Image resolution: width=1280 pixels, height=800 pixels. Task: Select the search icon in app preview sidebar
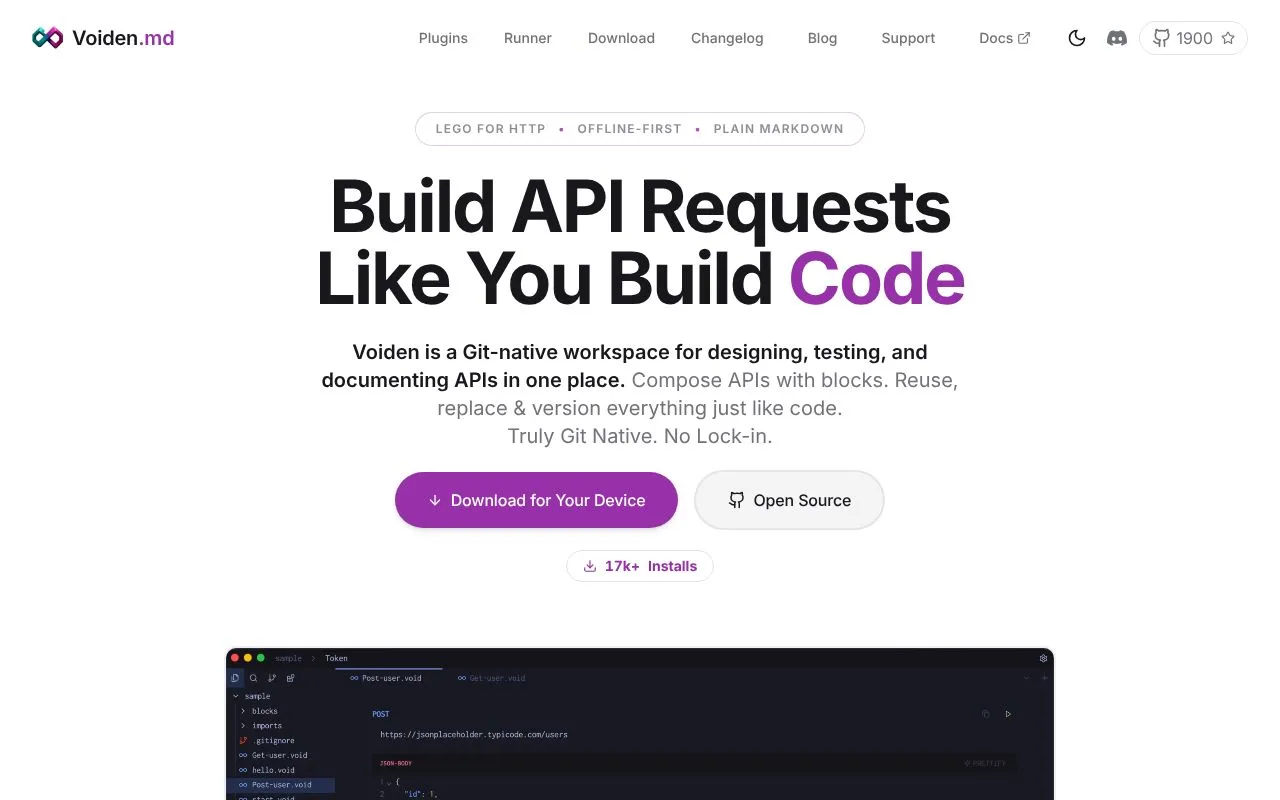click(x=254, y=678)
